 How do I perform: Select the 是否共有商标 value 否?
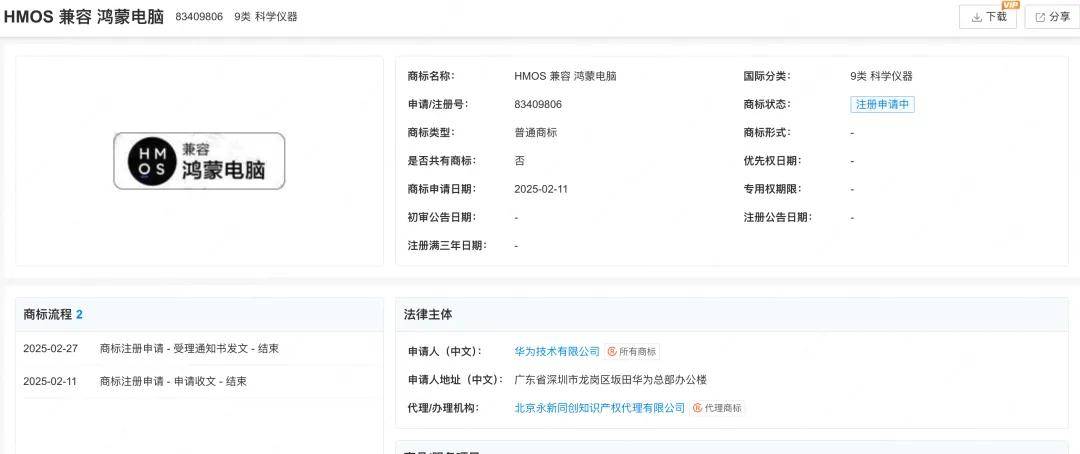click(519, 161)
